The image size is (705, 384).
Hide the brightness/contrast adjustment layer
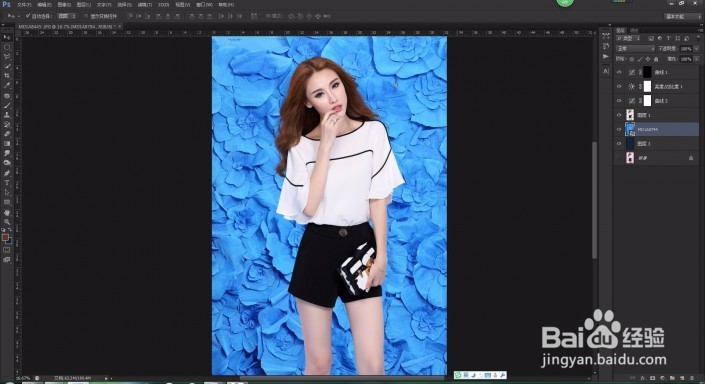click(x=619, y=86)
